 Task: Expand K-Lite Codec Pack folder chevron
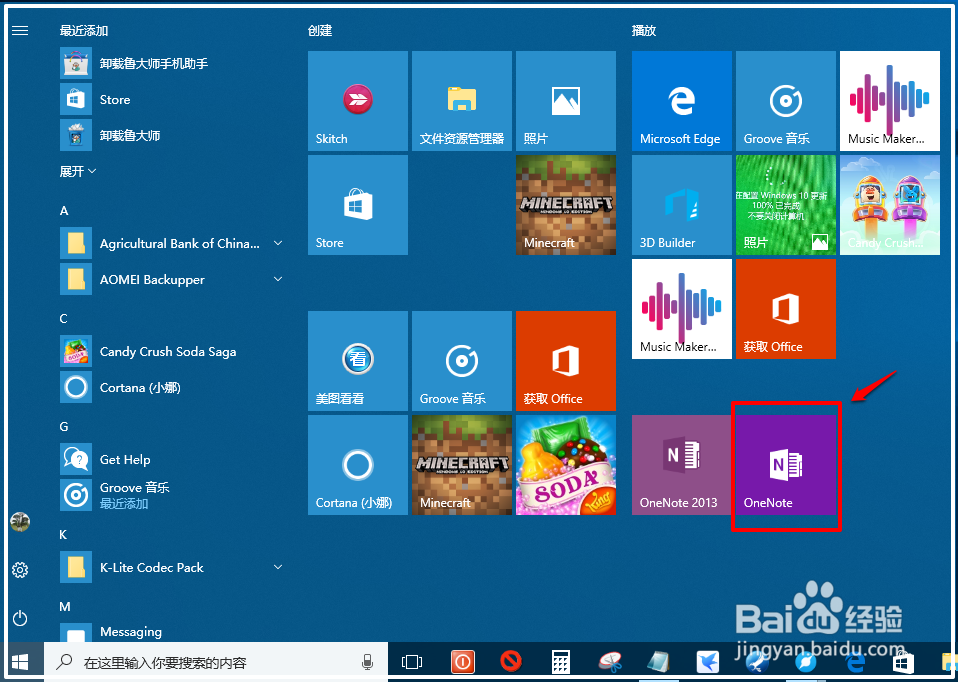pos(278,567)
